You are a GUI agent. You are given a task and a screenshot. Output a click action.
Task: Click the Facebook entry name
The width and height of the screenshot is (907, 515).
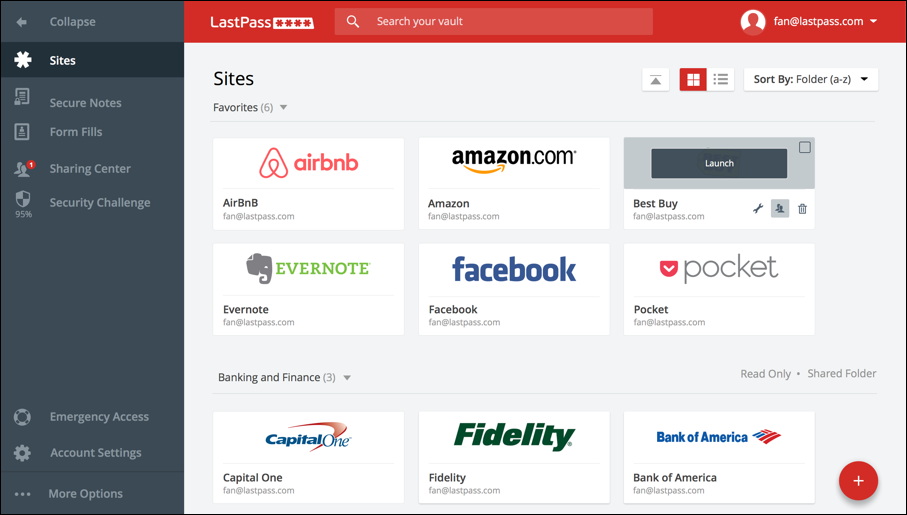pos(453,310)
